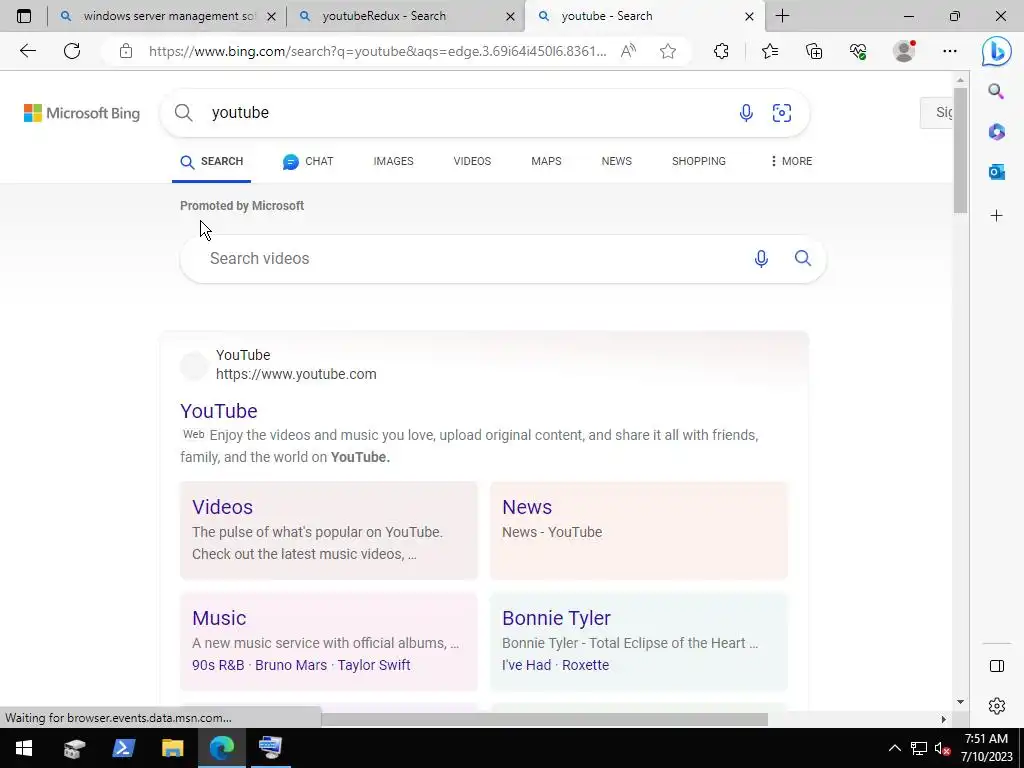Select the VIDEOS search category
This screenshot has height=768, width=1024.
pos(472,161)
